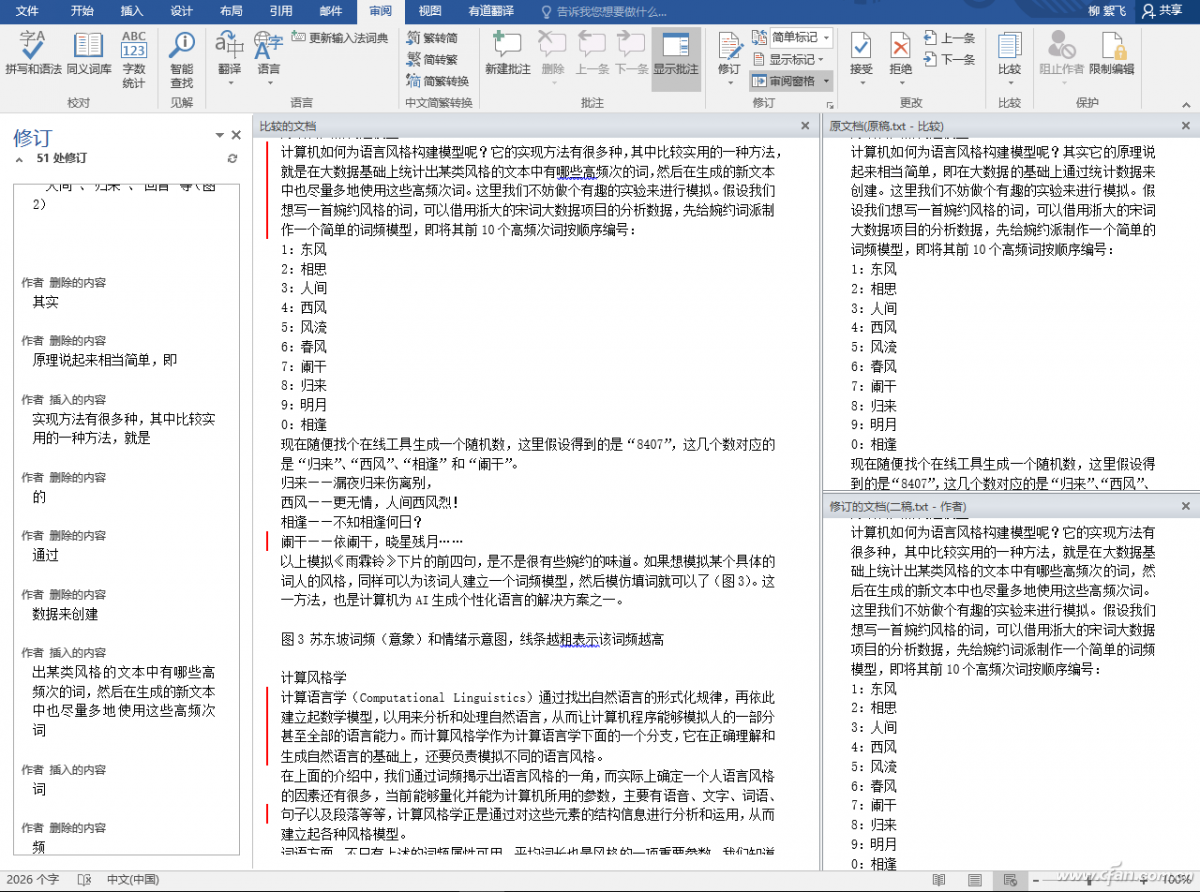Toggle 修订 track changes button
This screenshot has height=892, width=1200.
click(729, 53)
